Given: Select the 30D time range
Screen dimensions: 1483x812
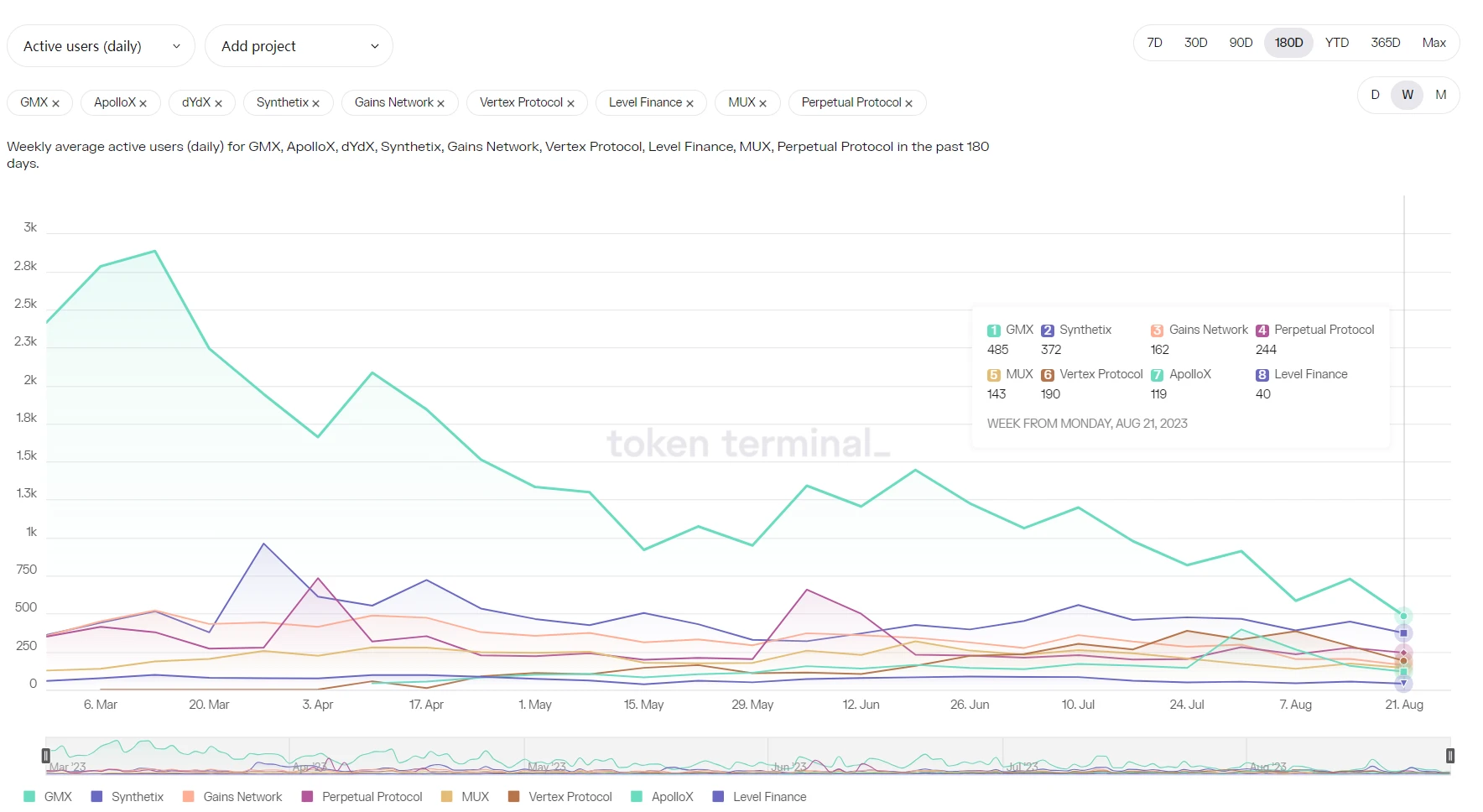Looking at the screenshot, I should [1196, 43].
